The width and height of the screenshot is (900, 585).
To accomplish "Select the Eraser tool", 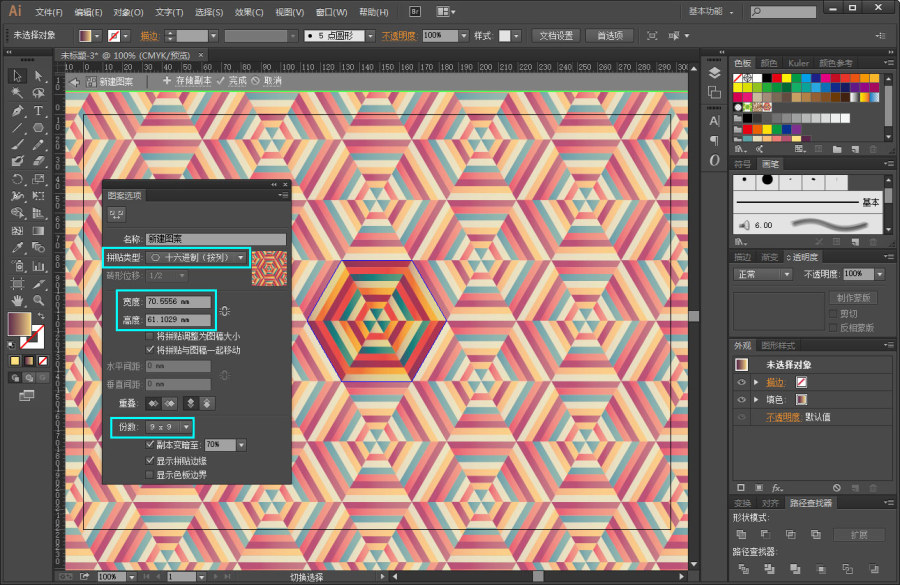I will [38, 161].
